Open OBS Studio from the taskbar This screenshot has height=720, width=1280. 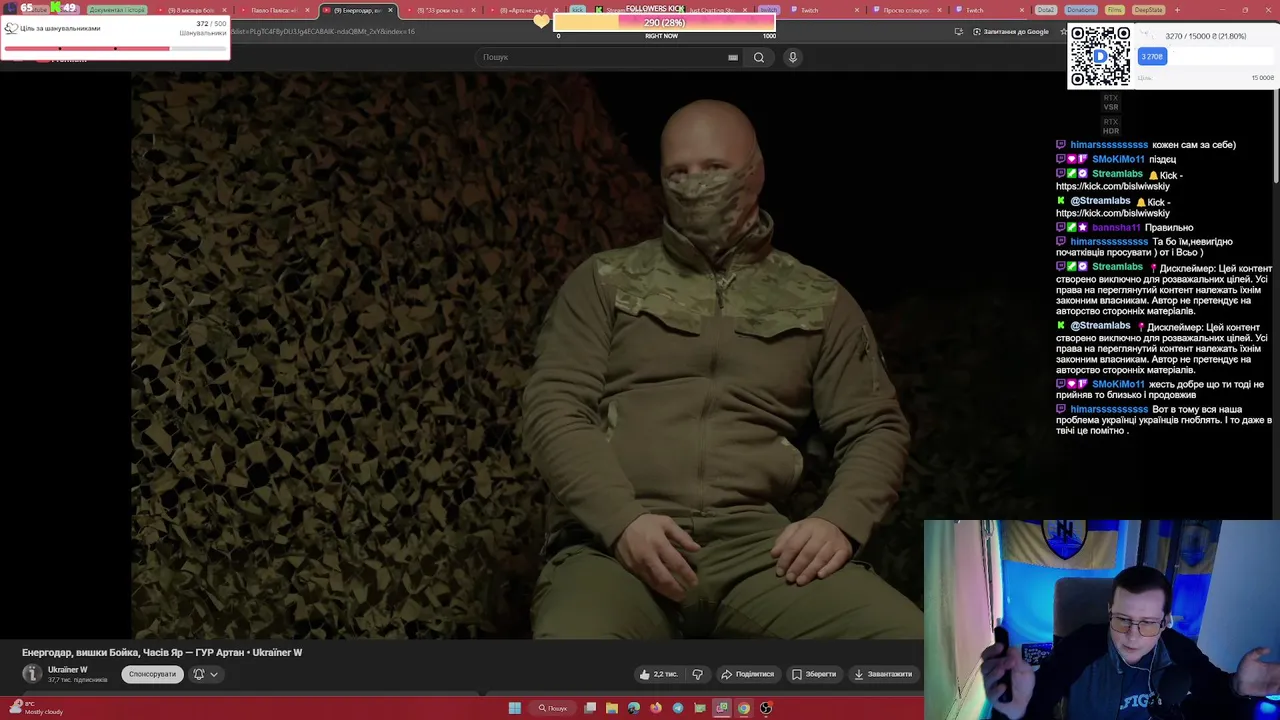click(766, 708)
